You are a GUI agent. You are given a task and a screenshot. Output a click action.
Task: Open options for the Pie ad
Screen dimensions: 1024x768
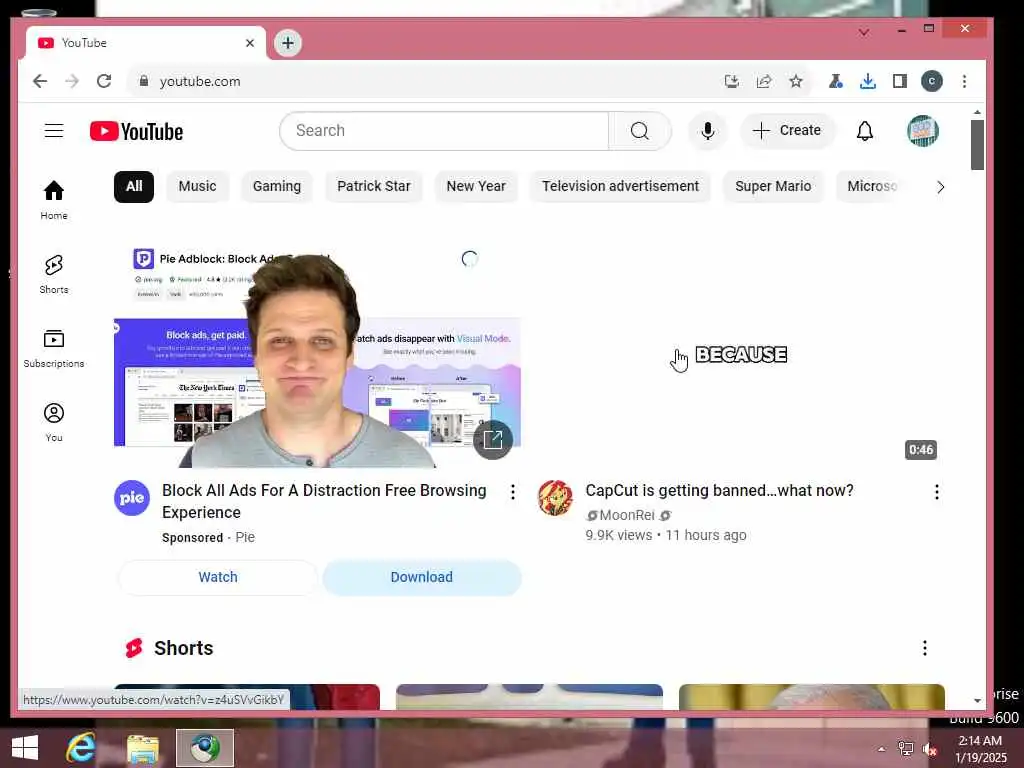coord(513,492)
